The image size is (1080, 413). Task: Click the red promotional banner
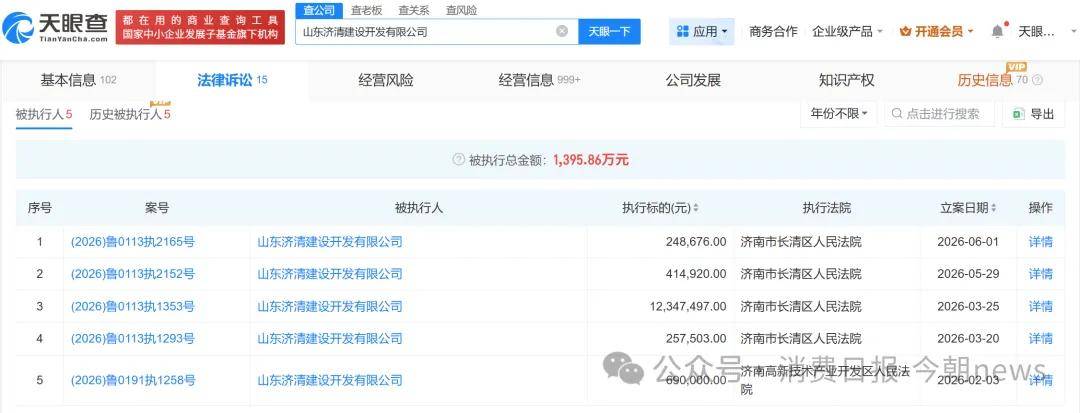tap(200, 27)
